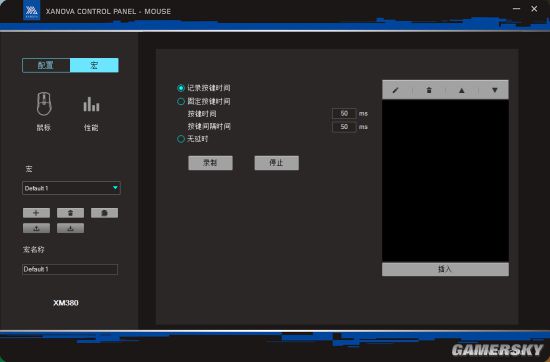Click the 停止 stop button

click(276, 163)
